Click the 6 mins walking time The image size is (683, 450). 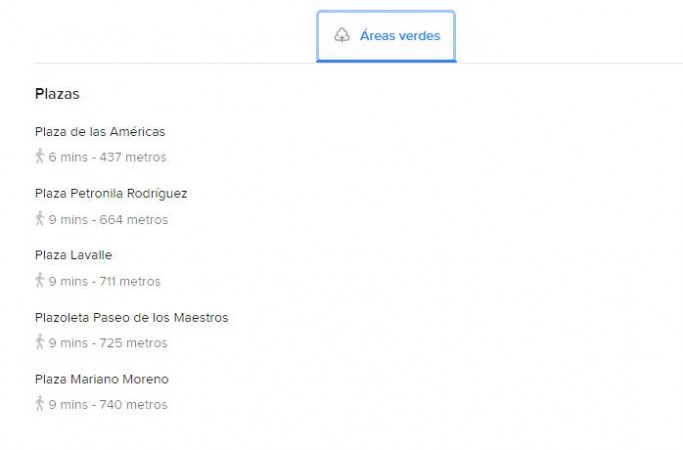68,158
